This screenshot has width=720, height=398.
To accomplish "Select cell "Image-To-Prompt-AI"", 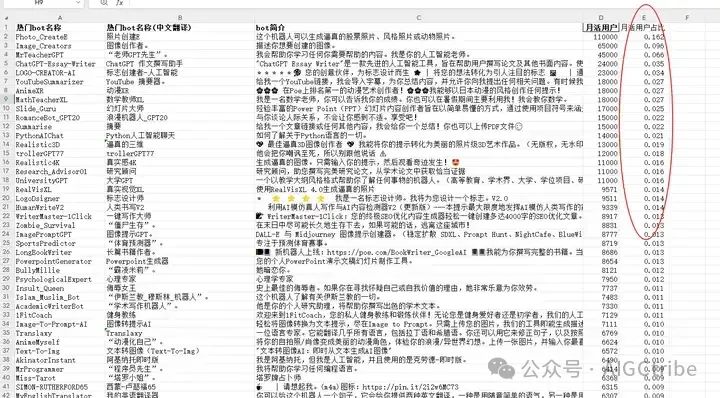I will pos(51,324).
